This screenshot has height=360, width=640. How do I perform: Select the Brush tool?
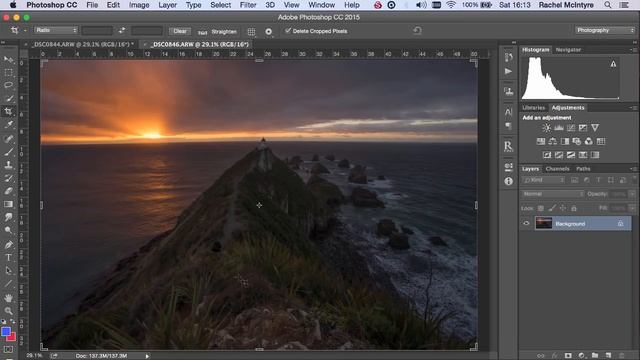click(8, 152)
